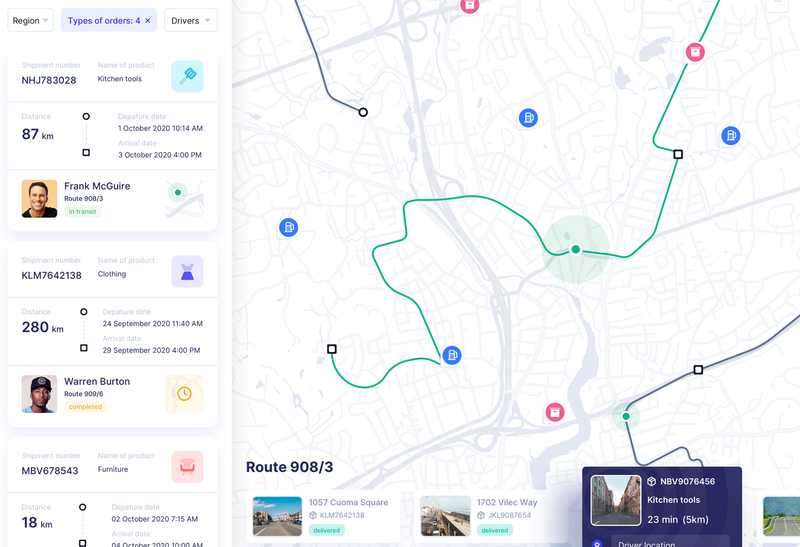Viewport: 800px width, 547px height.
Task: Select the pink package marker beside the upper green route
Action: point(695,51)
